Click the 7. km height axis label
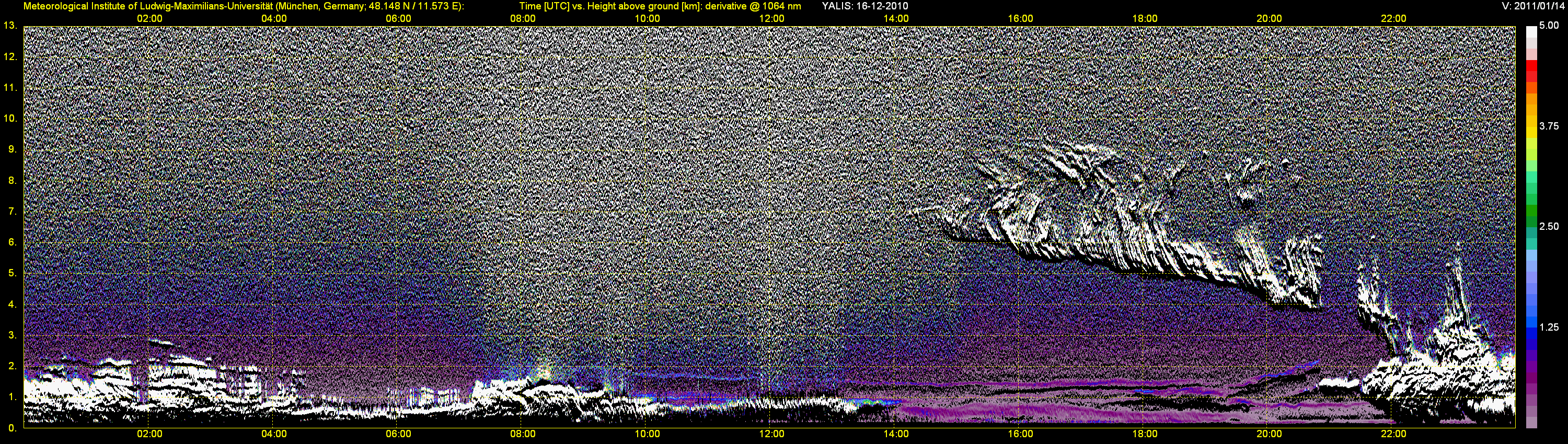1568x444 pixels. click(x=12, y=212)
